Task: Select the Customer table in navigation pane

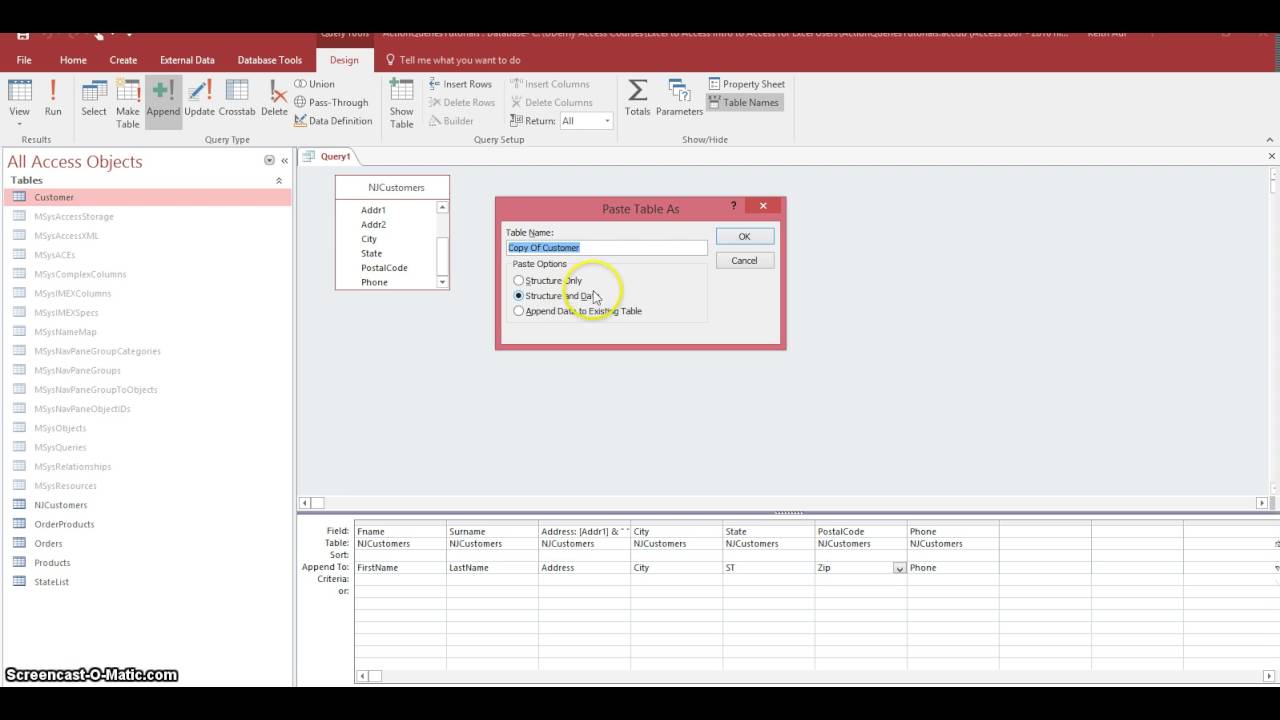Action: point(148,197)
